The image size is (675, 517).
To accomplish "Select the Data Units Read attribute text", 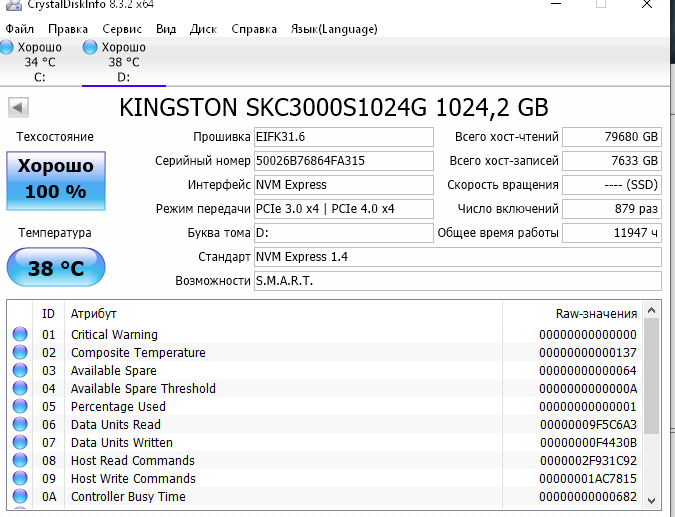I will pos(115,425).
